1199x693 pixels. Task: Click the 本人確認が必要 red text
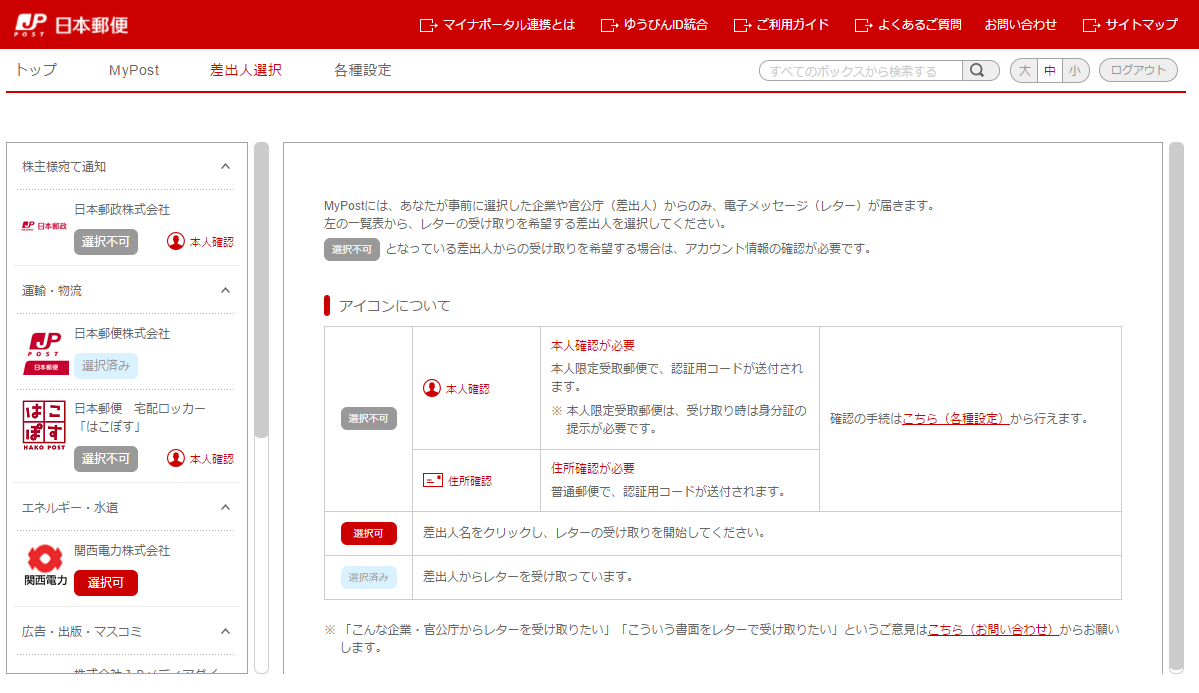click(x=593, y=346)
